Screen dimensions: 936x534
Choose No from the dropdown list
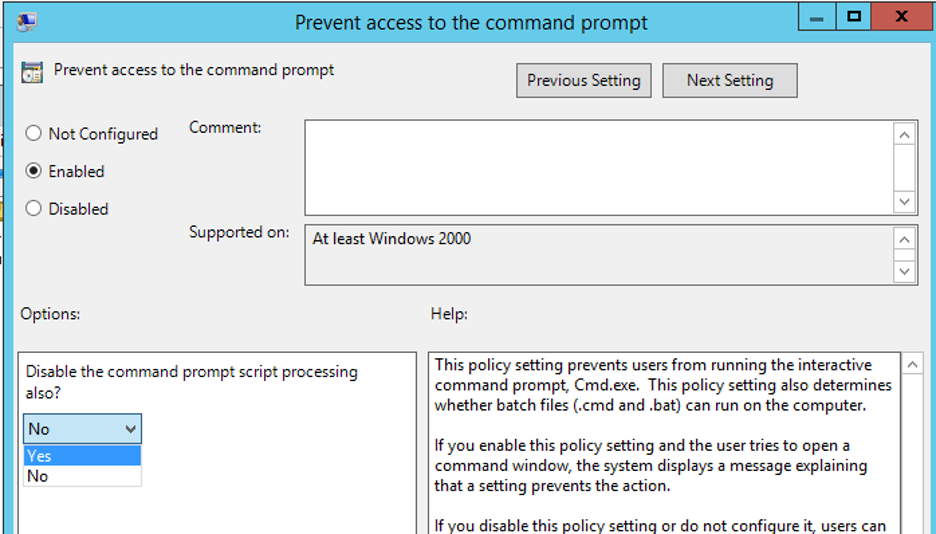[82, 476]
